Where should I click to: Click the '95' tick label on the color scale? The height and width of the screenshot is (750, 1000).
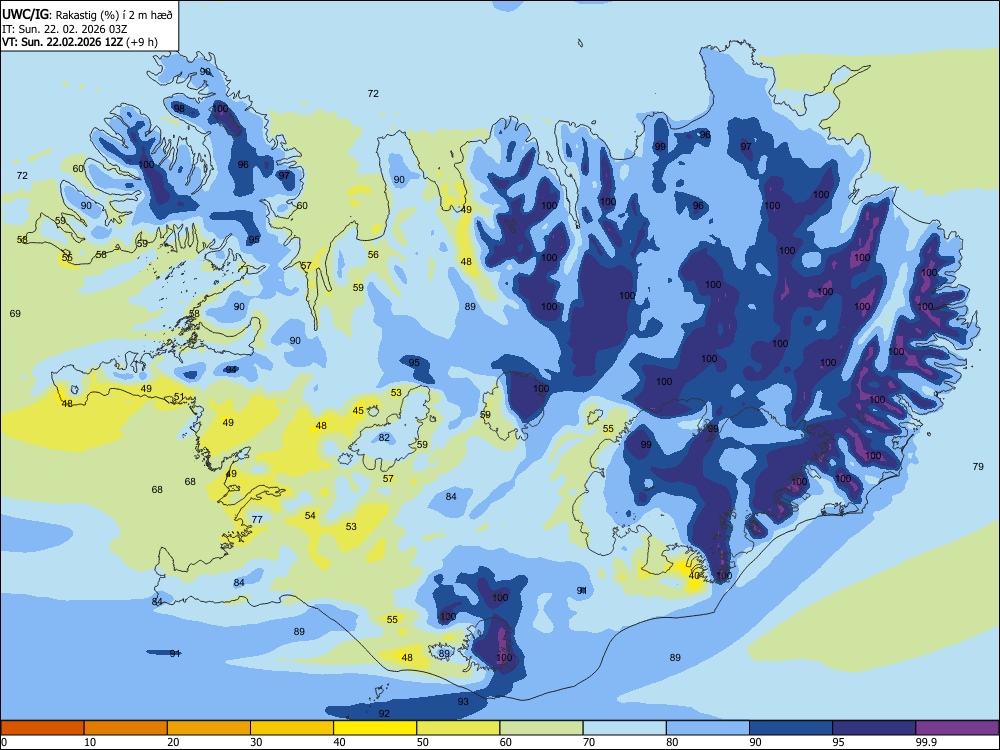coord(838,742)
